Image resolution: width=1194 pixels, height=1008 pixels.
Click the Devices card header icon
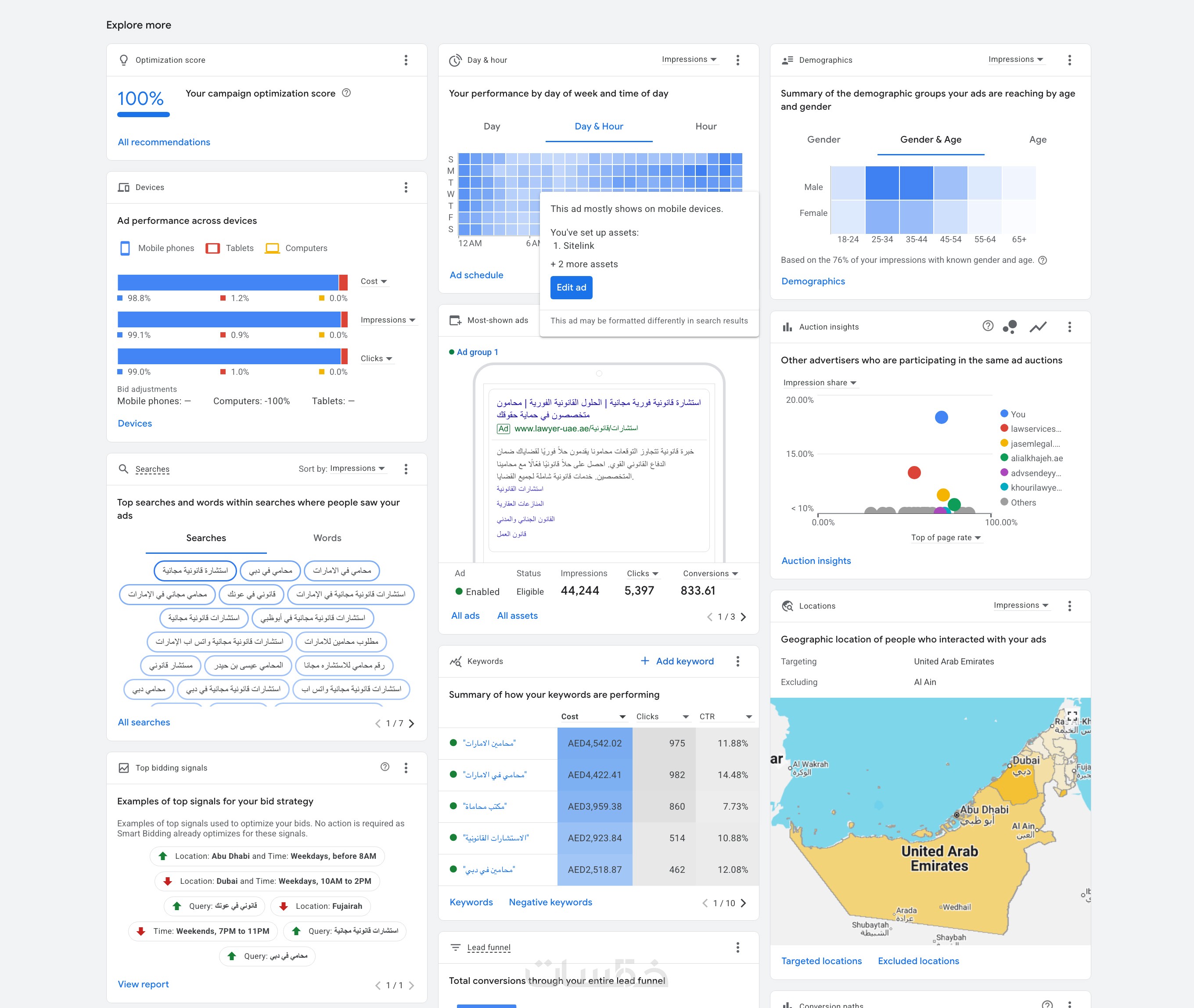[x=123, y=187]
